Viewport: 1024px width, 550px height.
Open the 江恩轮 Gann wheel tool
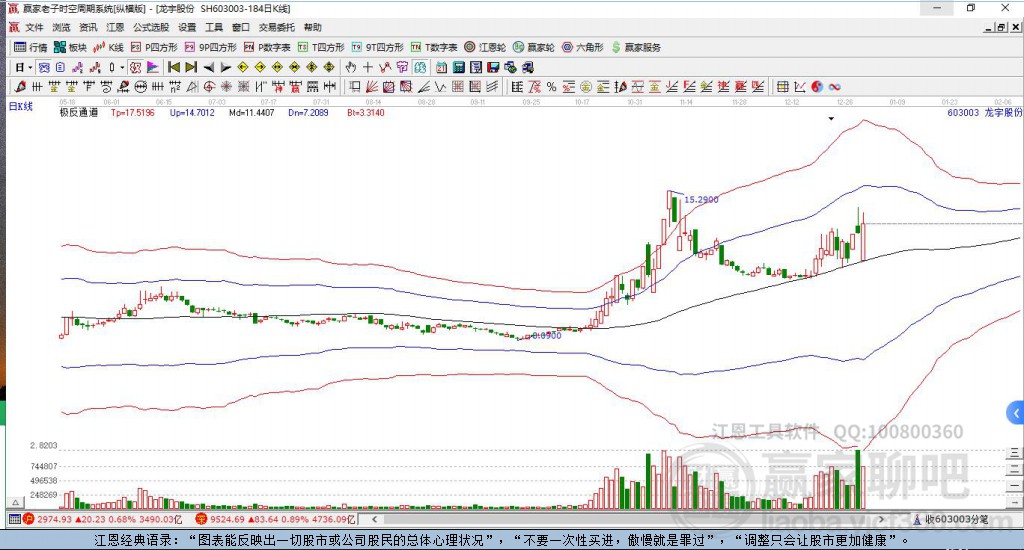pos(485,47)
